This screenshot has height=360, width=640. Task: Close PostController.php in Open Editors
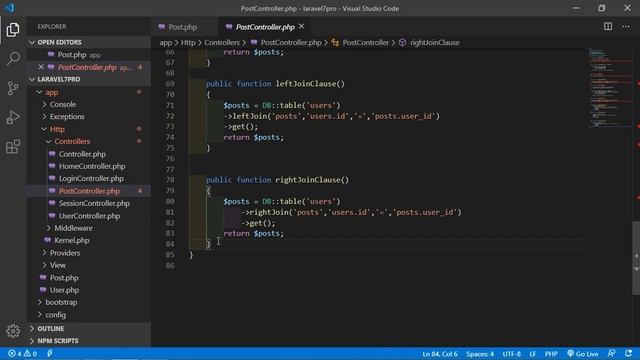click(x=41, y=67)
